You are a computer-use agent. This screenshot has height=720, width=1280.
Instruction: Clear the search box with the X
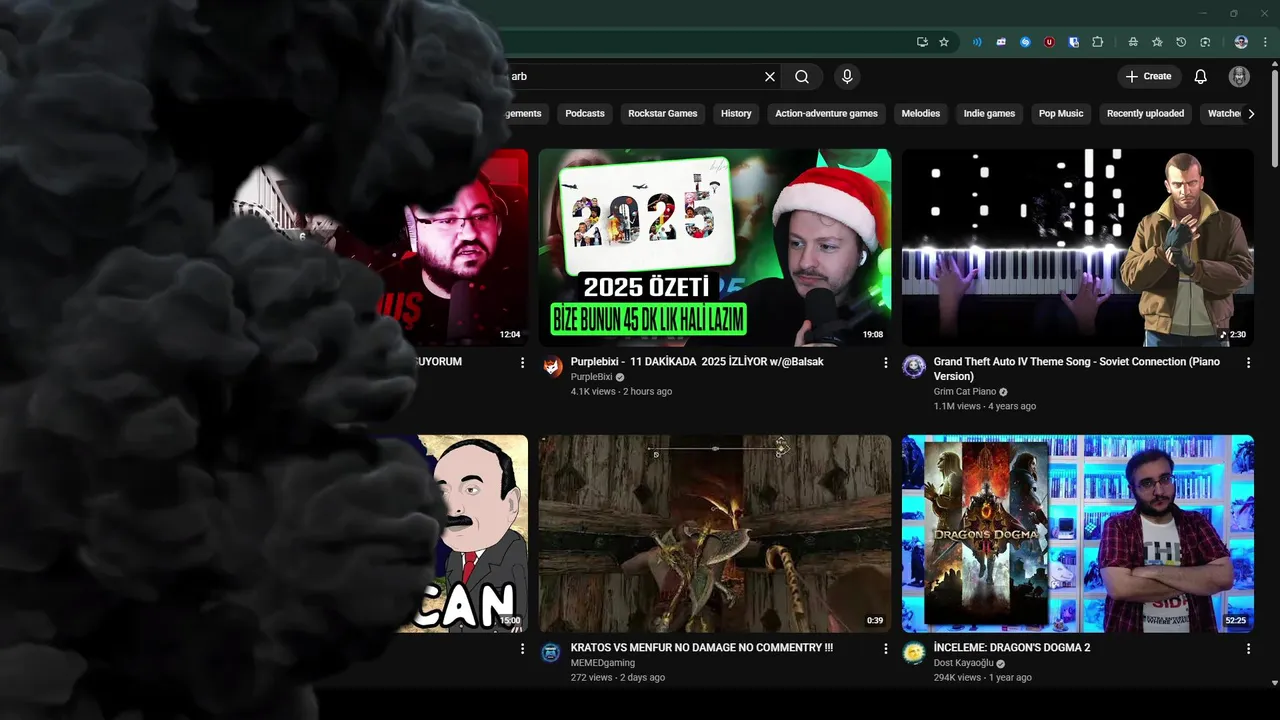(770, 76)
